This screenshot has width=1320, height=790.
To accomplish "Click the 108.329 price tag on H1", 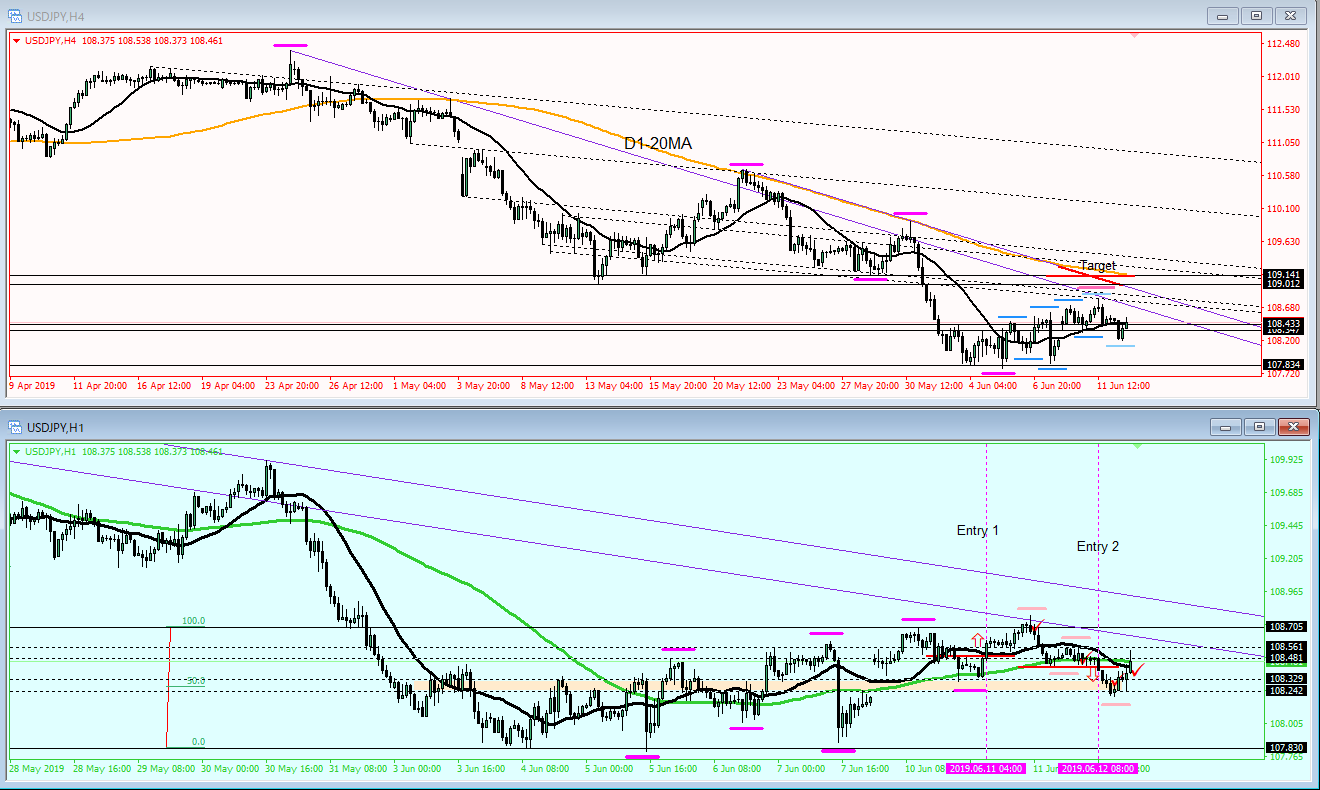I will [x=1284, y=679].
